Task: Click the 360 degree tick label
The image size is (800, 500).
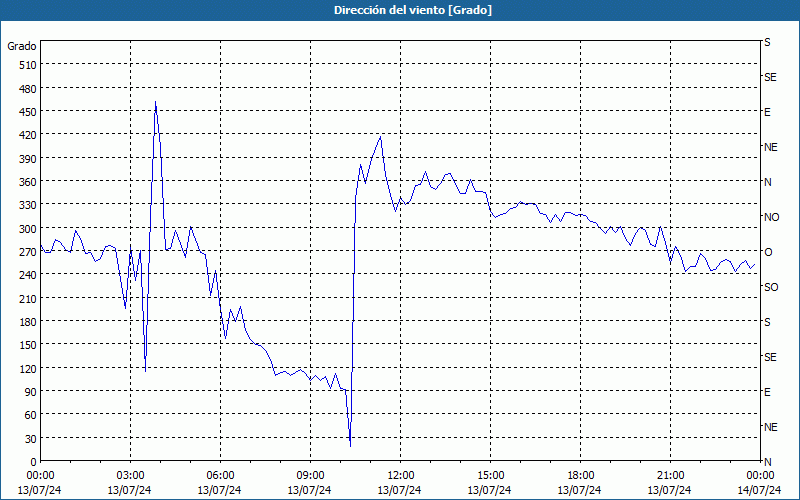Action: [x=28, y=182]
